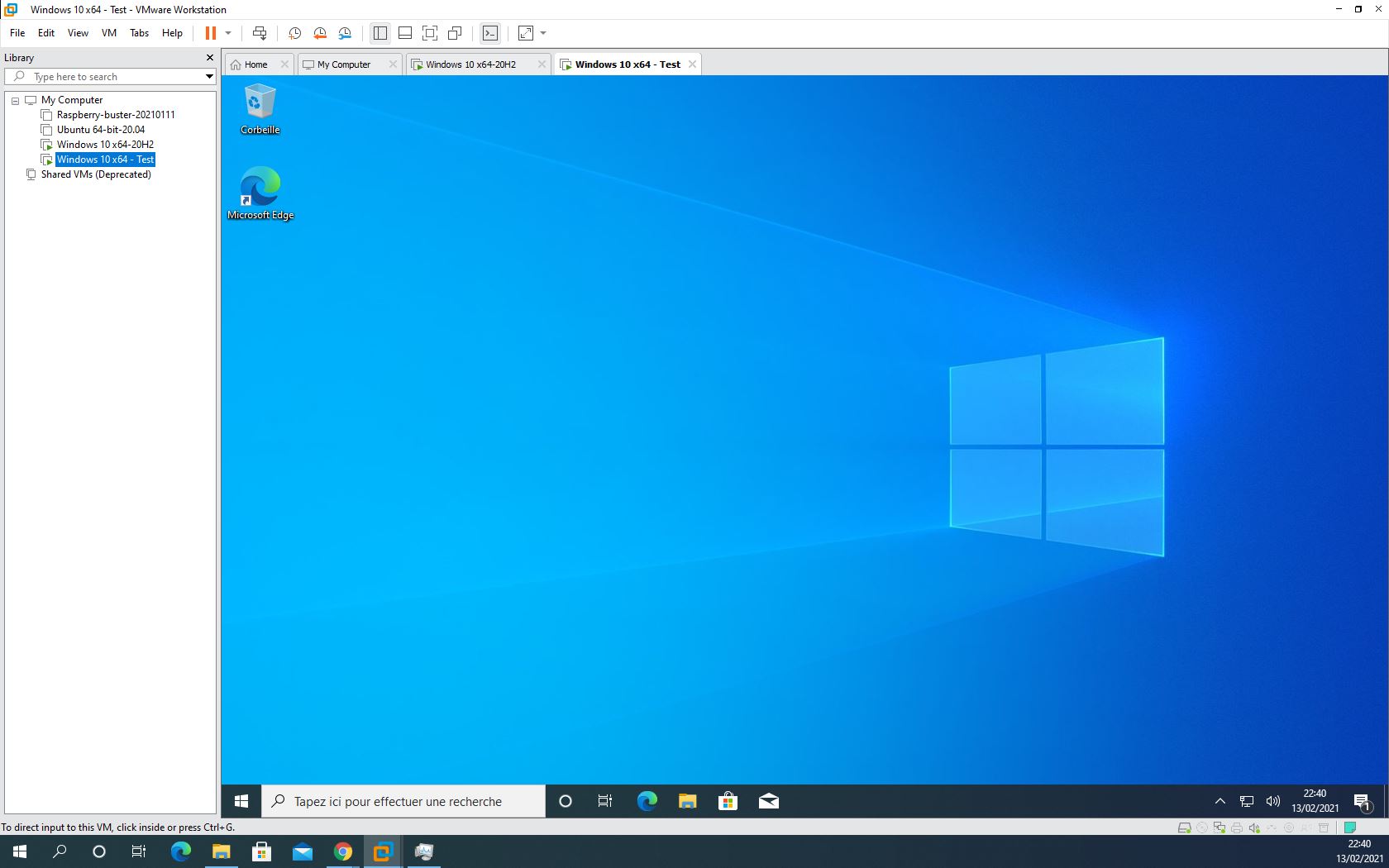Viewport: 1389px width, 868px height.
Task: Click guest search box 'Tapez ici pour effectuer une recherche'
Action: click(403, 801)
